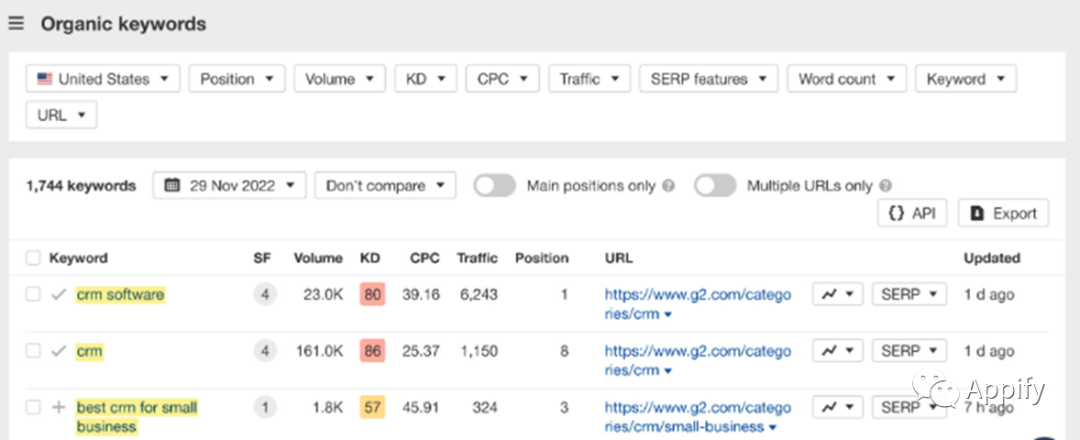1080x440 pixels.
Task: Open the hamburger menu beside Organic keywords
Action: coord(16,24)
